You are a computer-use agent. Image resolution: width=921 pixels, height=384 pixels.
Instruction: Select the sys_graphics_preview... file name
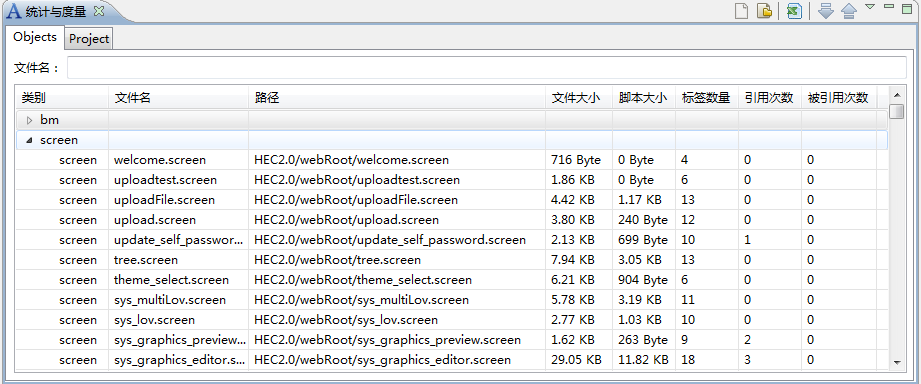click(180, 339)
